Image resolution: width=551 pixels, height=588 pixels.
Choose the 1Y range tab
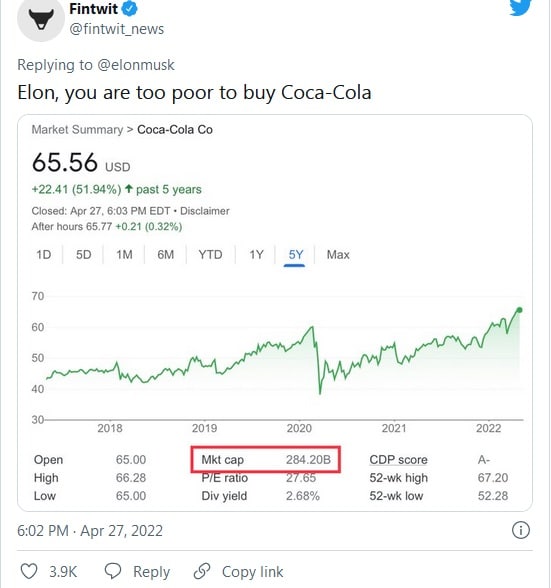(257, 255)
